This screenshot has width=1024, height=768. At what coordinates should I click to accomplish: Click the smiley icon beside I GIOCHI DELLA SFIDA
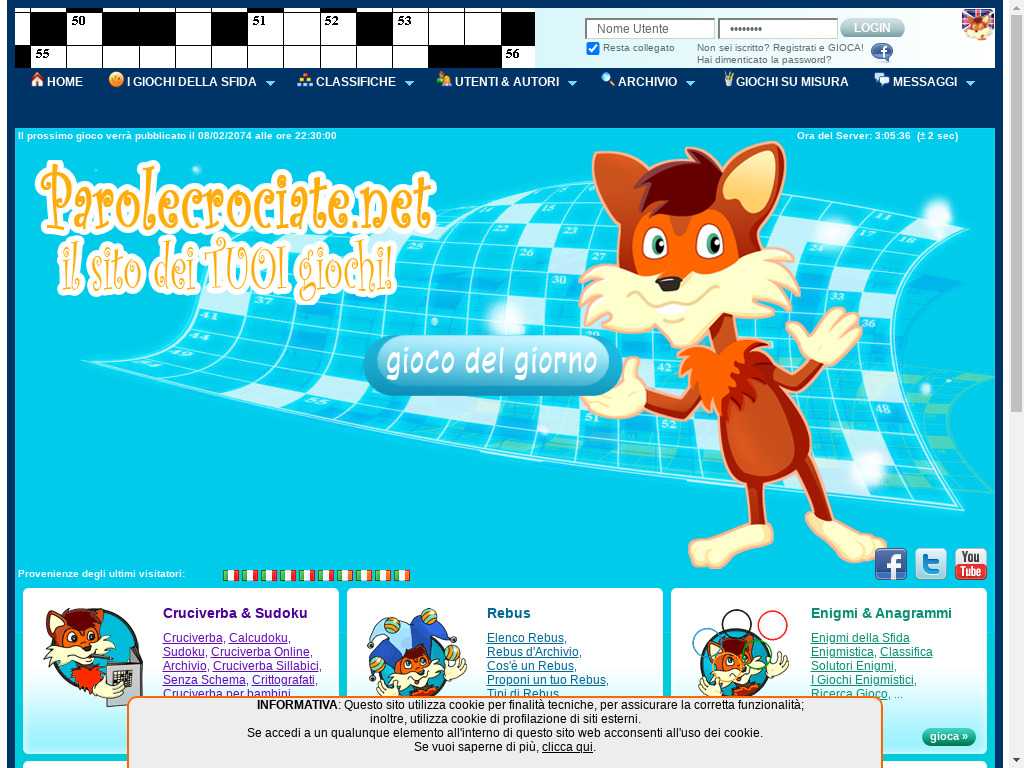point(116,80)
